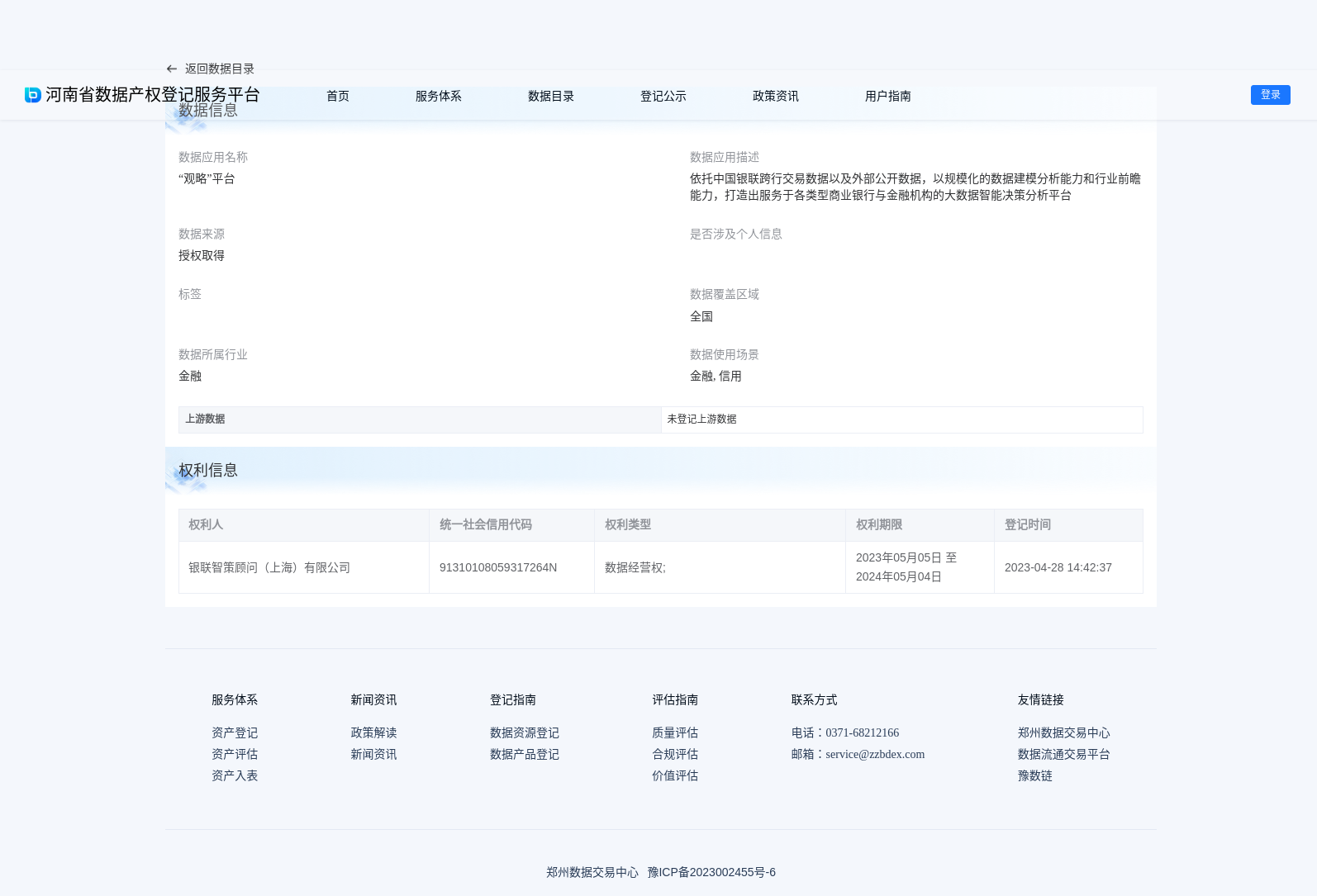
Task: Open the footer 合规评估 link
Action: click(675, 754)
